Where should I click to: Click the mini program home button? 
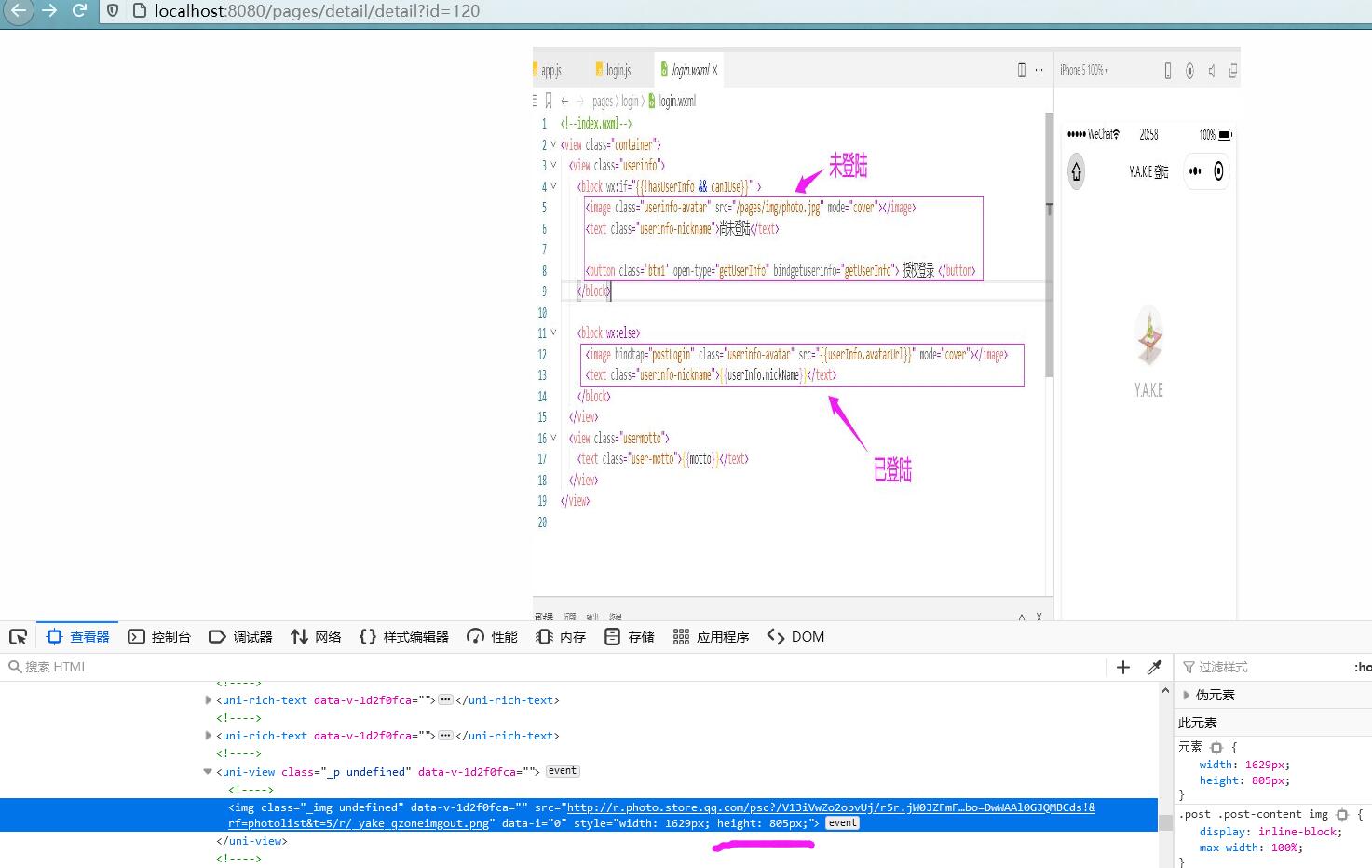click(x=1076, y=170)
